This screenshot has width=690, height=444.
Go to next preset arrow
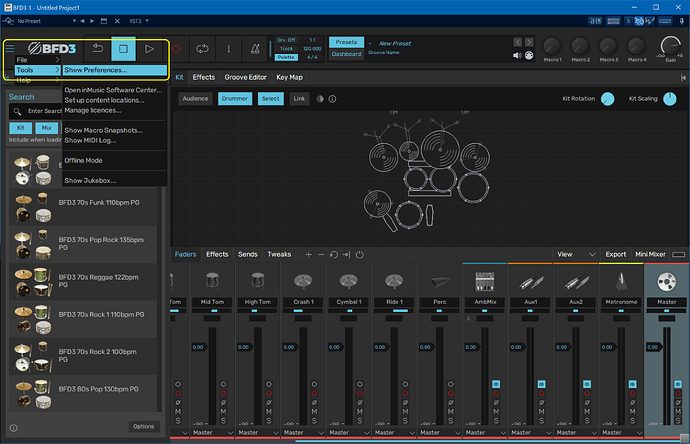(529, 42)
